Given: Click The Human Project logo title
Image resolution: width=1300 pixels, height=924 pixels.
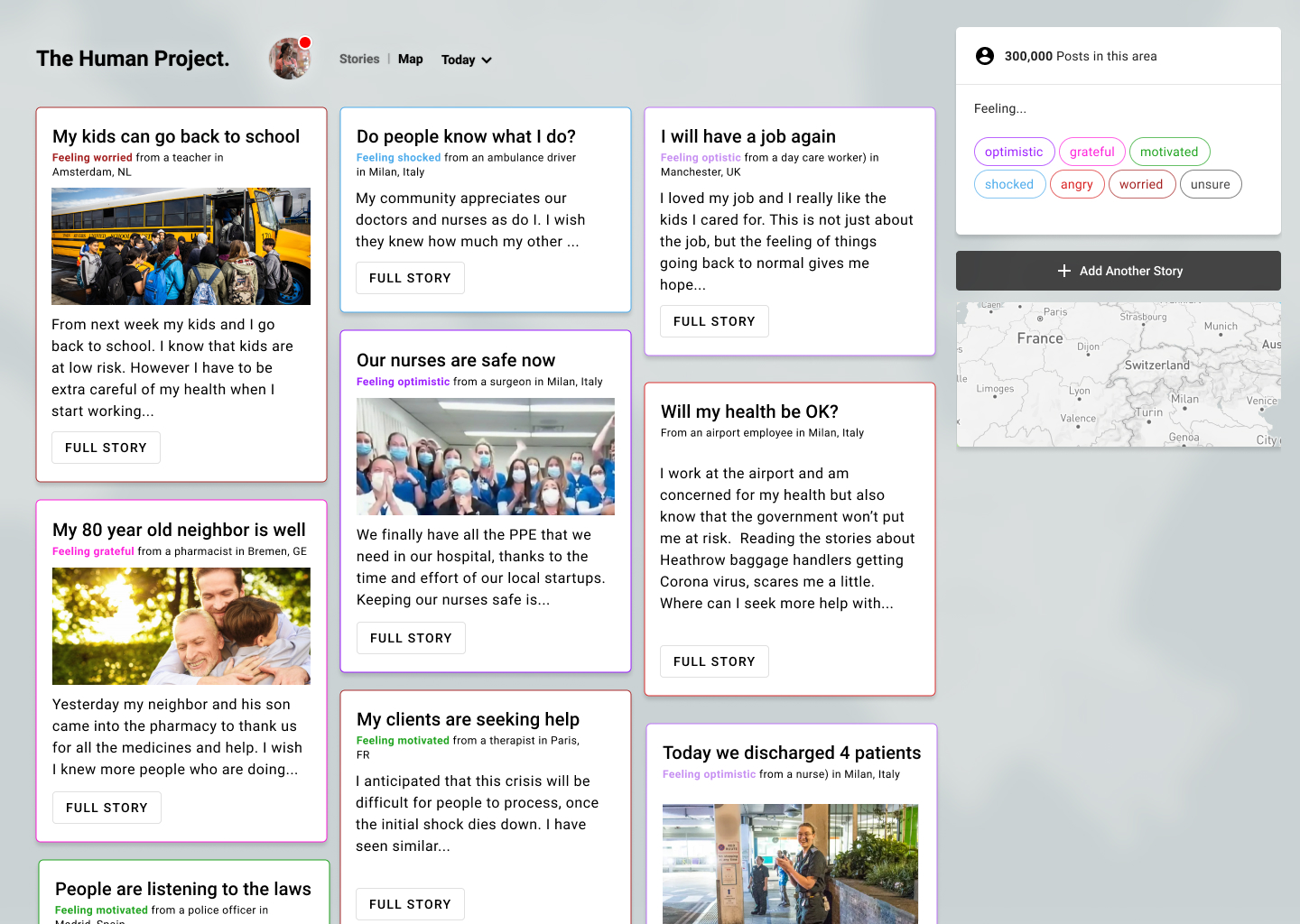Looking at the screenshot, I should point(133,59).
